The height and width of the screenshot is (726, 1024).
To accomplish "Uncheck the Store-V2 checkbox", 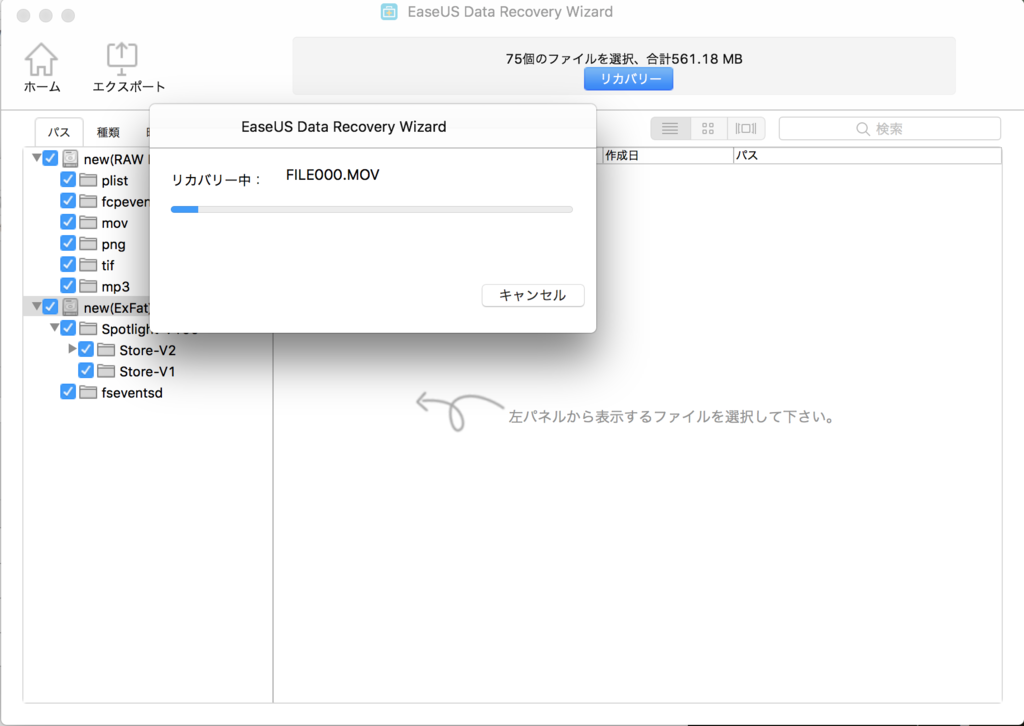I will (86, 349).
